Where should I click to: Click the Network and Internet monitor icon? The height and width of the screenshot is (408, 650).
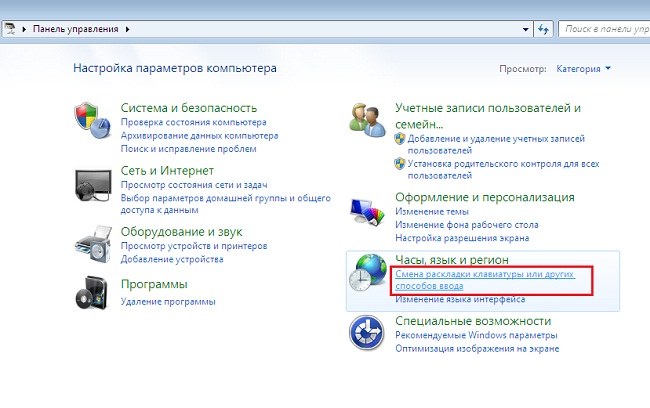pyautogui.click(x=93, y=185)
